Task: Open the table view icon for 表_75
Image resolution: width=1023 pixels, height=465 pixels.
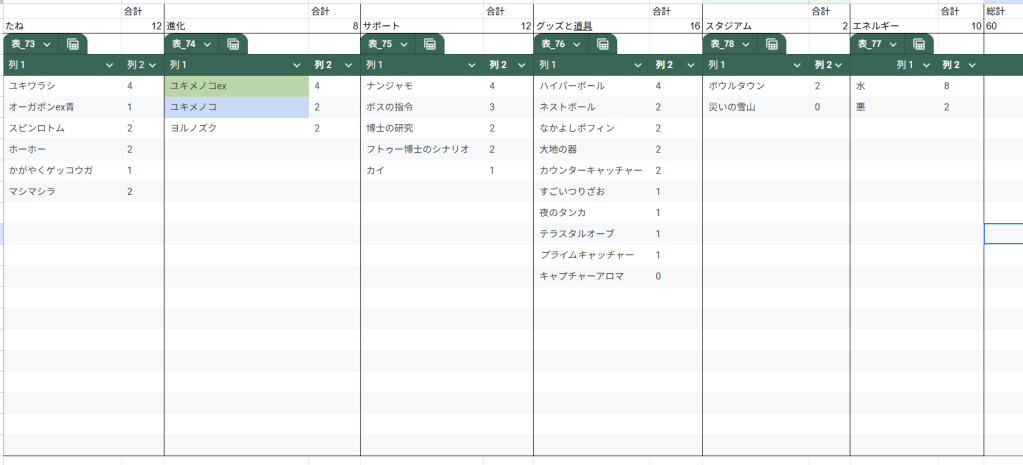Action: pyautogui.click(x=429, y=45)
